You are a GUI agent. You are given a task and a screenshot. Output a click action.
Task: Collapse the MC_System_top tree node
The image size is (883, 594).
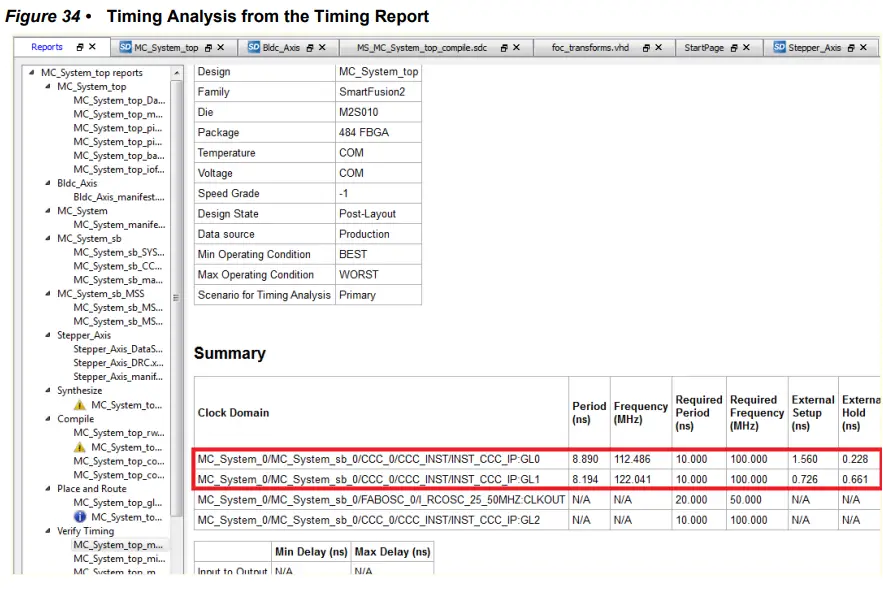(x=48, y=86)
